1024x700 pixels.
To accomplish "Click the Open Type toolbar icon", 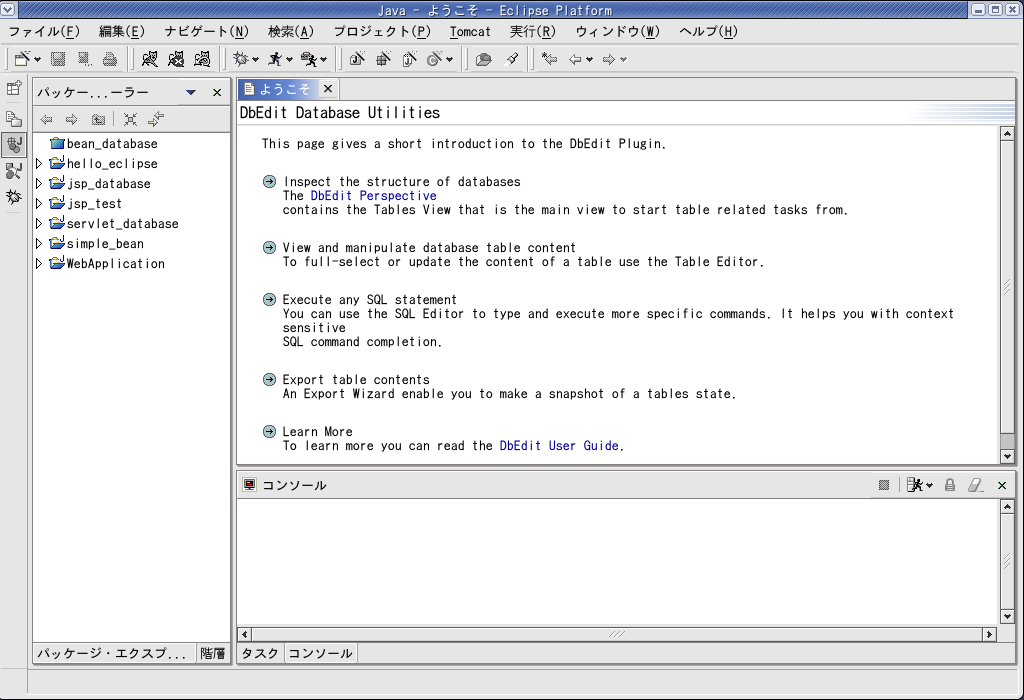I will [x=483, y=59].
